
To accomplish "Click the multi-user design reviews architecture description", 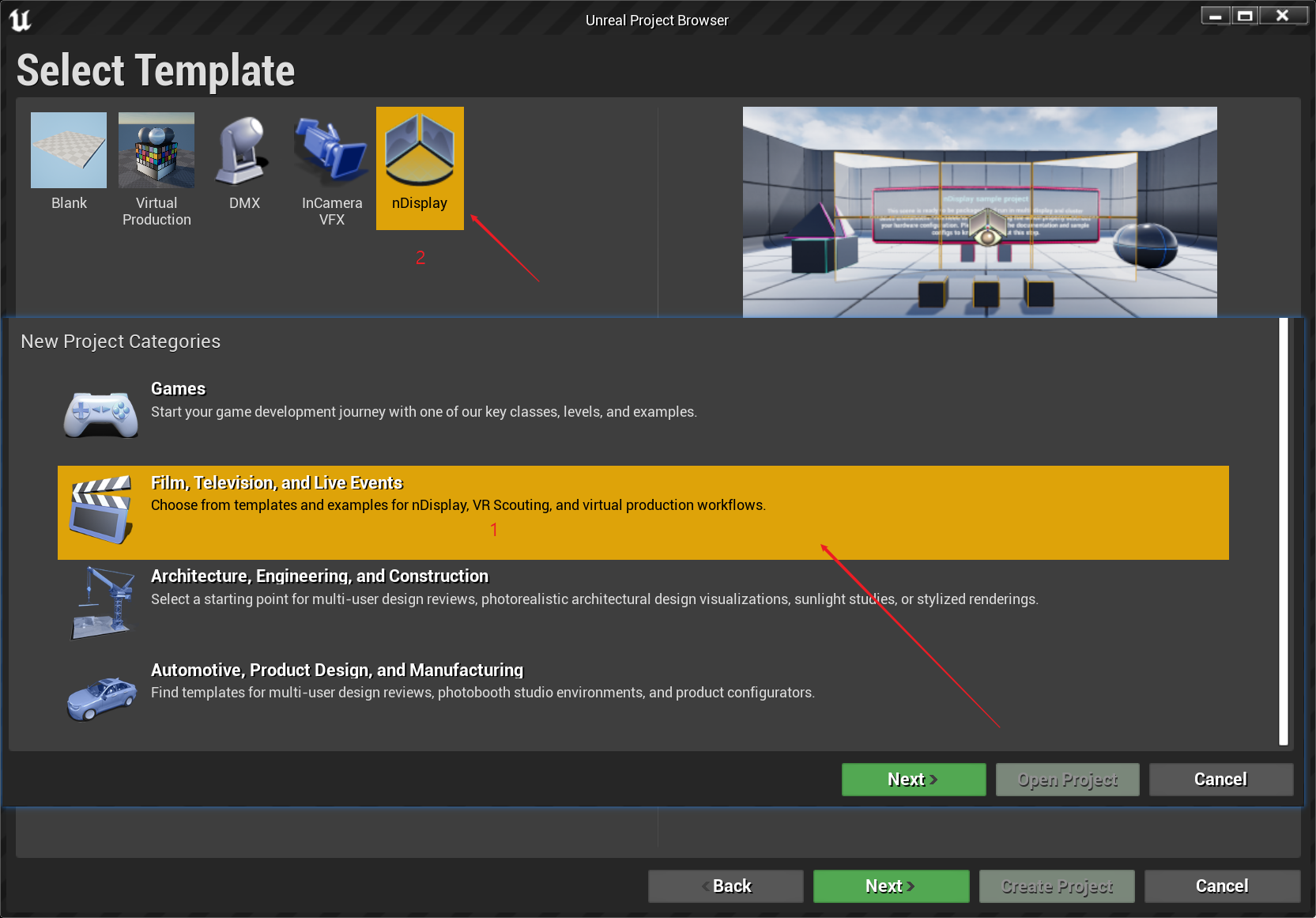I will [594, 599].
